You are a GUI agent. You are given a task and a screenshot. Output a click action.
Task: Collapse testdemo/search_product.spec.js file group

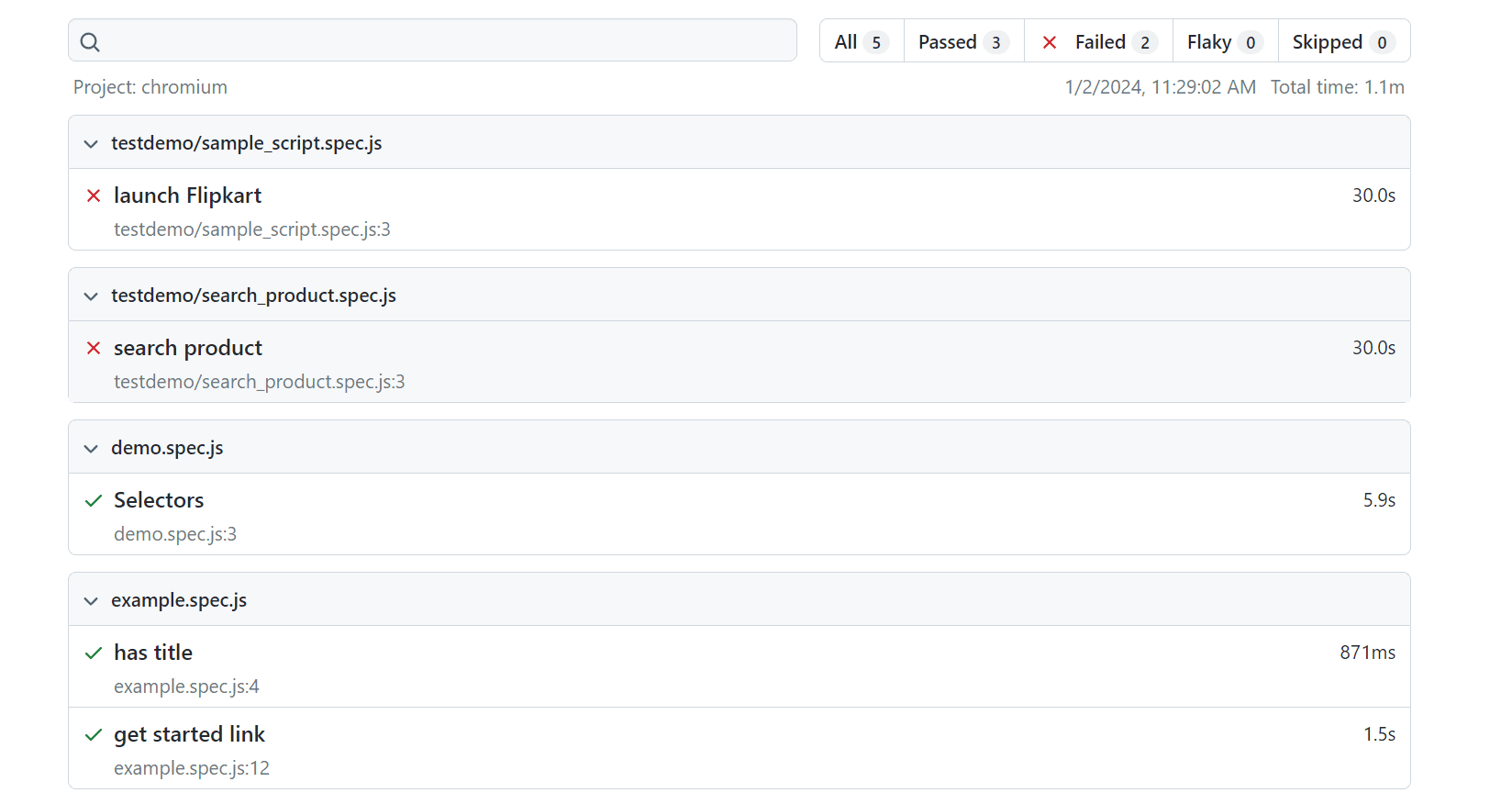click(x=91, y=296)
